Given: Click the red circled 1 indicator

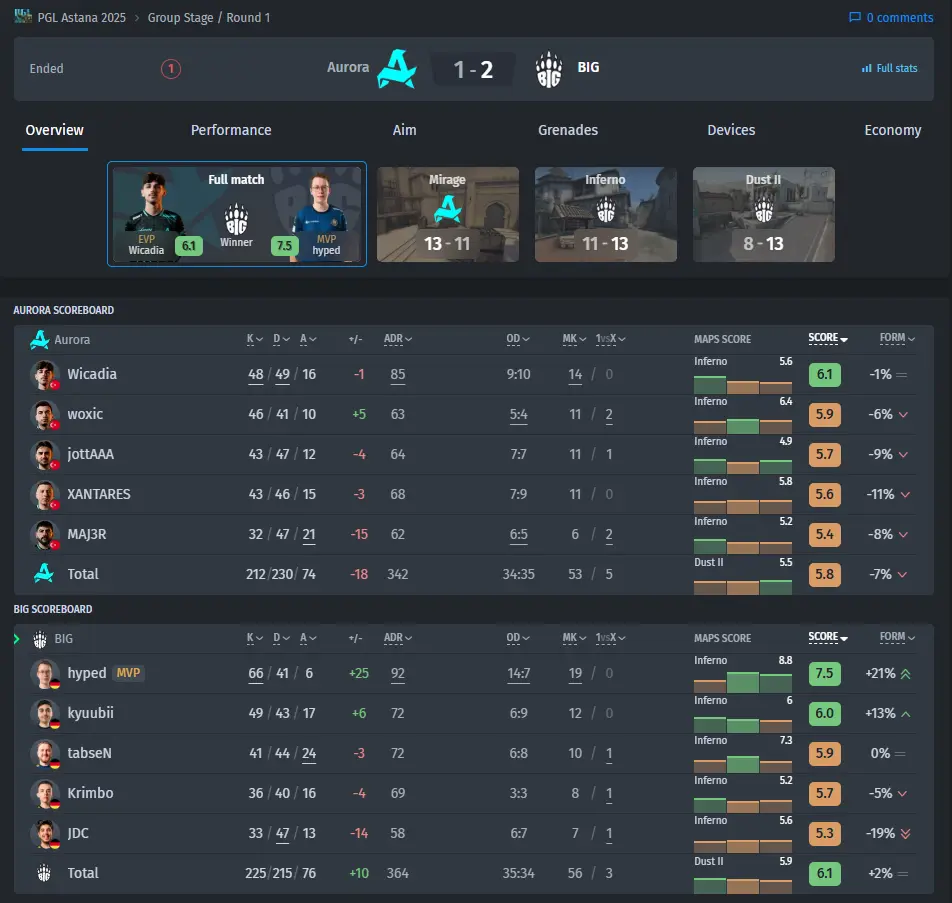Looking at the screenshot, I should (171, 69).
